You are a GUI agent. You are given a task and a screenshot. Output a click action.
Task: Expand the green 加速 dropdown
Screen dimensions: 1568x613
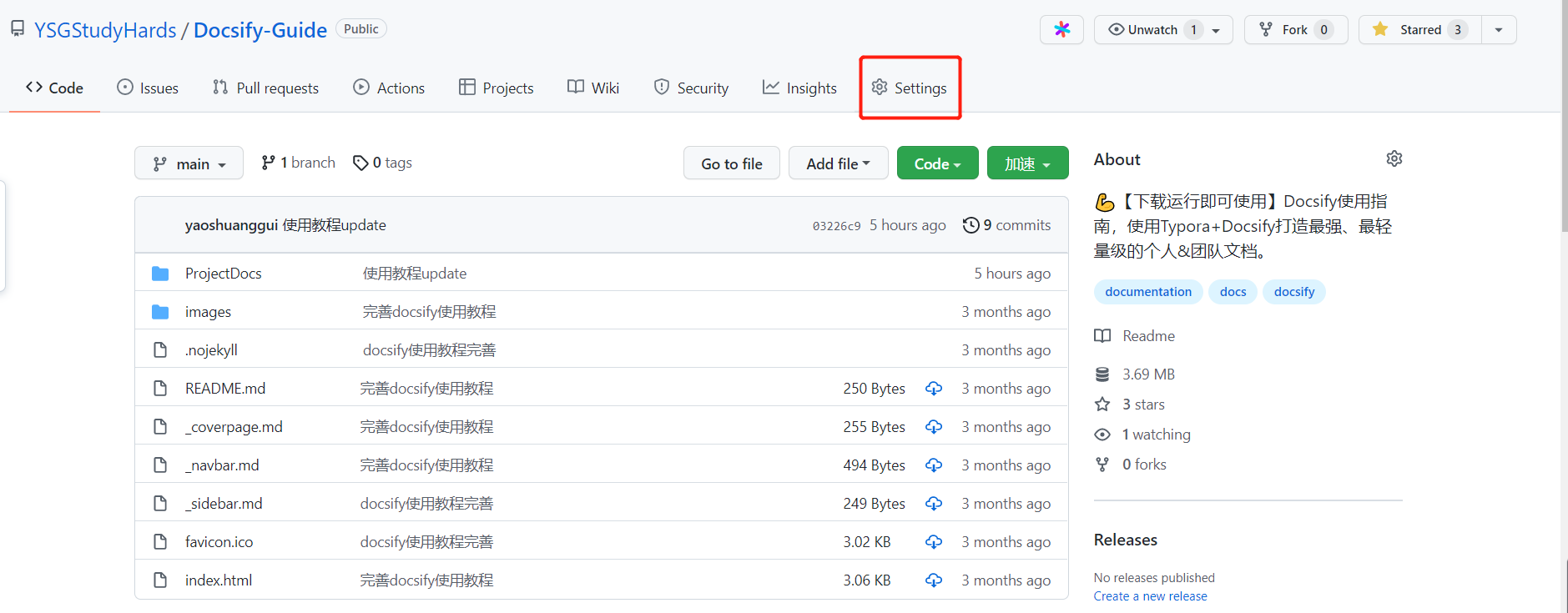coord(1027,163)
